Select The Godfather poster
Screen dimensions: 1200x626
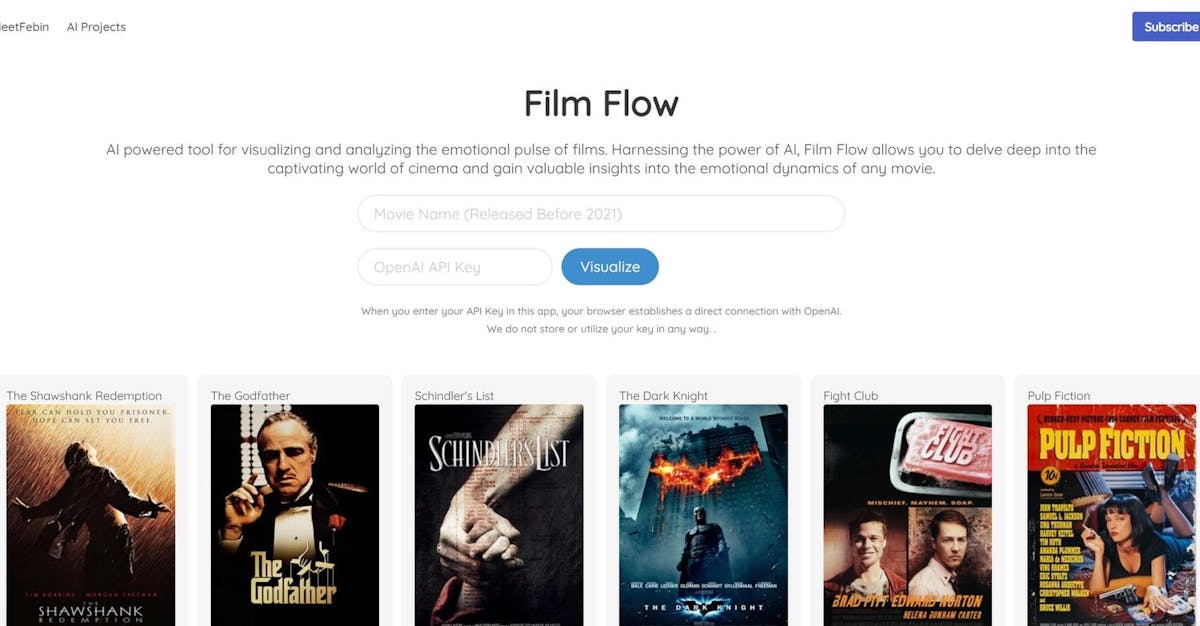[295, 515]
